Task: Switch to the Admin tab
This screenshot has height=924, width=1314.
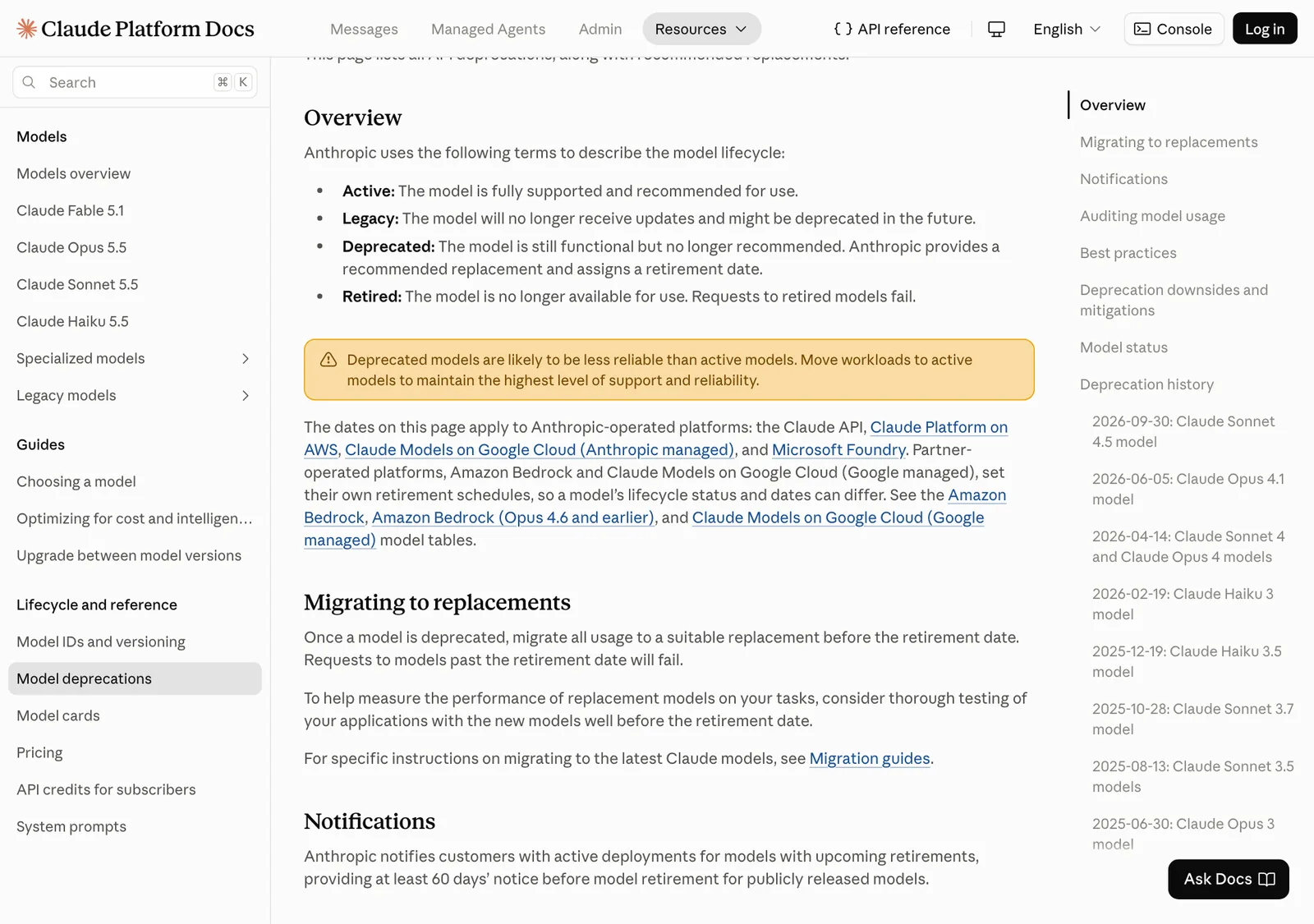Action: coord(600,29)
